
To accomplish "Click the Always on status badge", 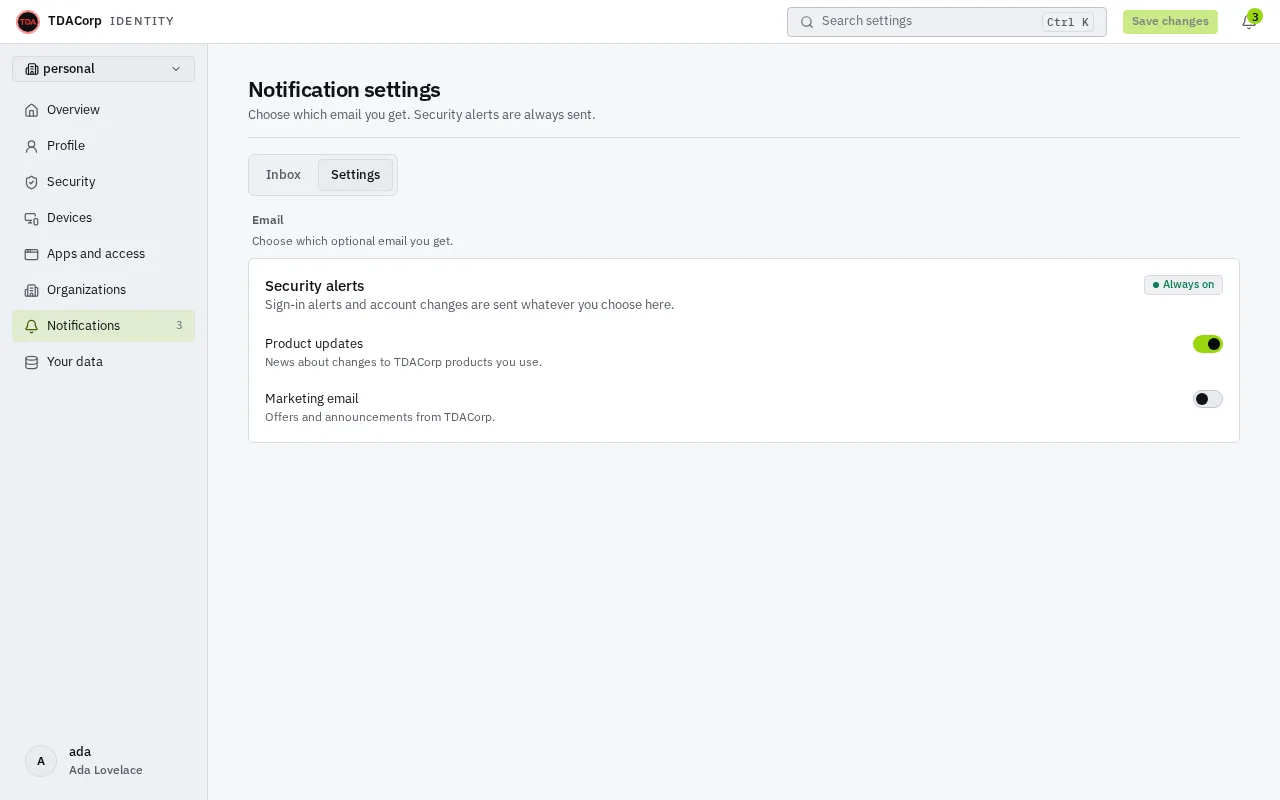I will pyautogui.click(x=1183, y=285).
